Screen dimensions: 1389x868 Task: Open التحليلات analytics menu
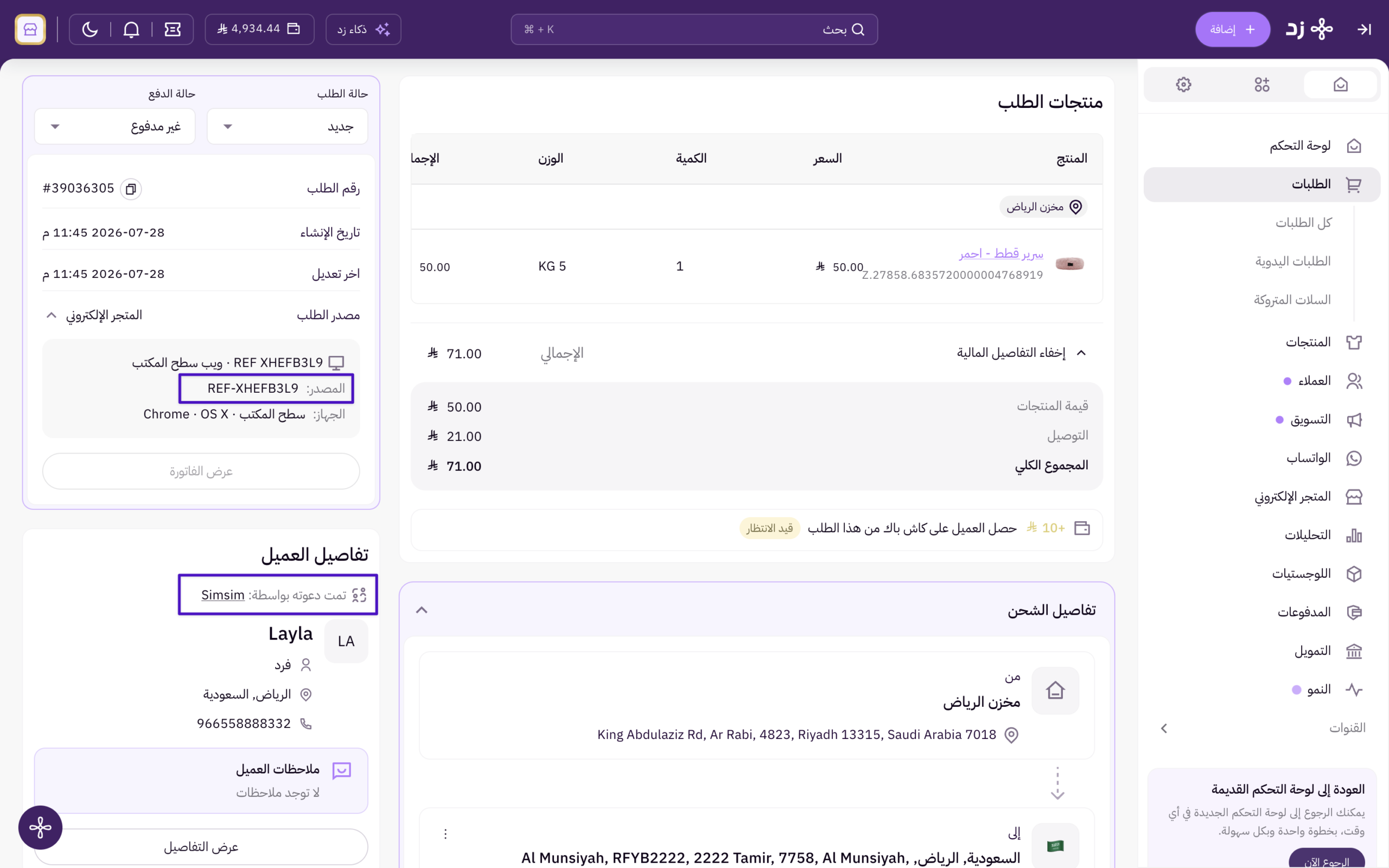pos(1261,535)
